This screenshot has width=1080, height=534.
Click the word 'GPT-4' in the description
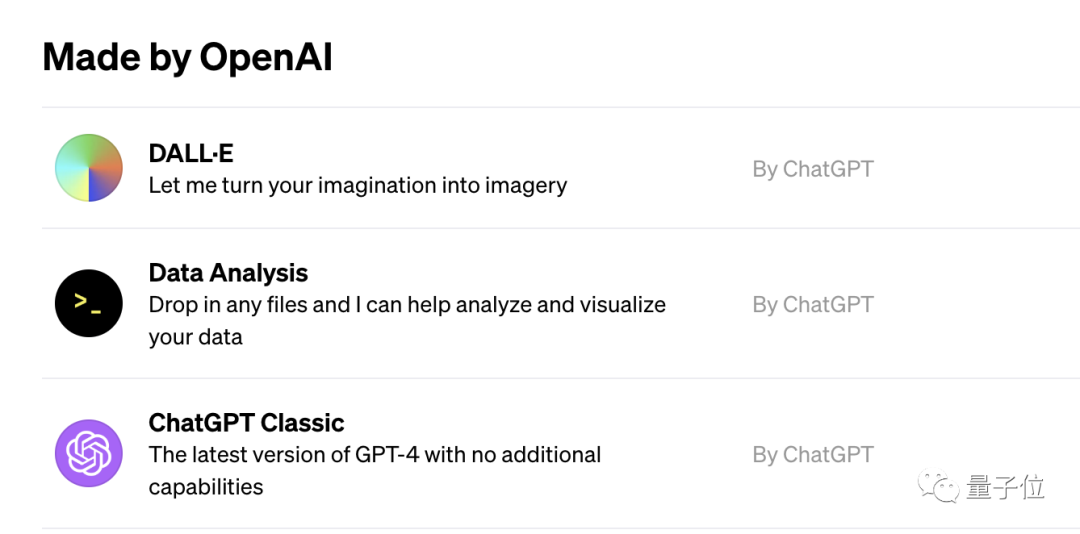[x=387, y=455]
